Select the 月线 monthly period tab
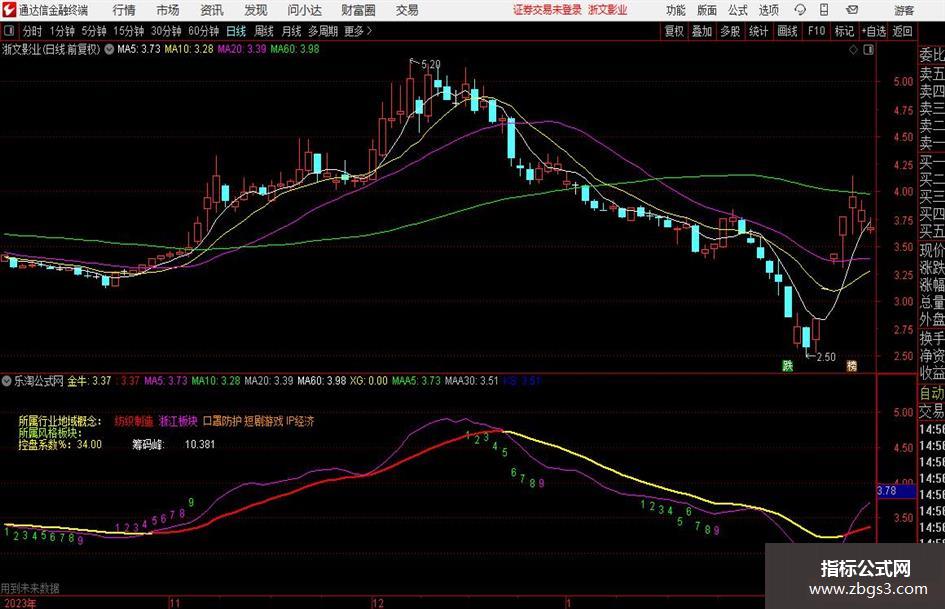Image resolution: width=945 pixels, height=609 pixels. coord(291,31)
